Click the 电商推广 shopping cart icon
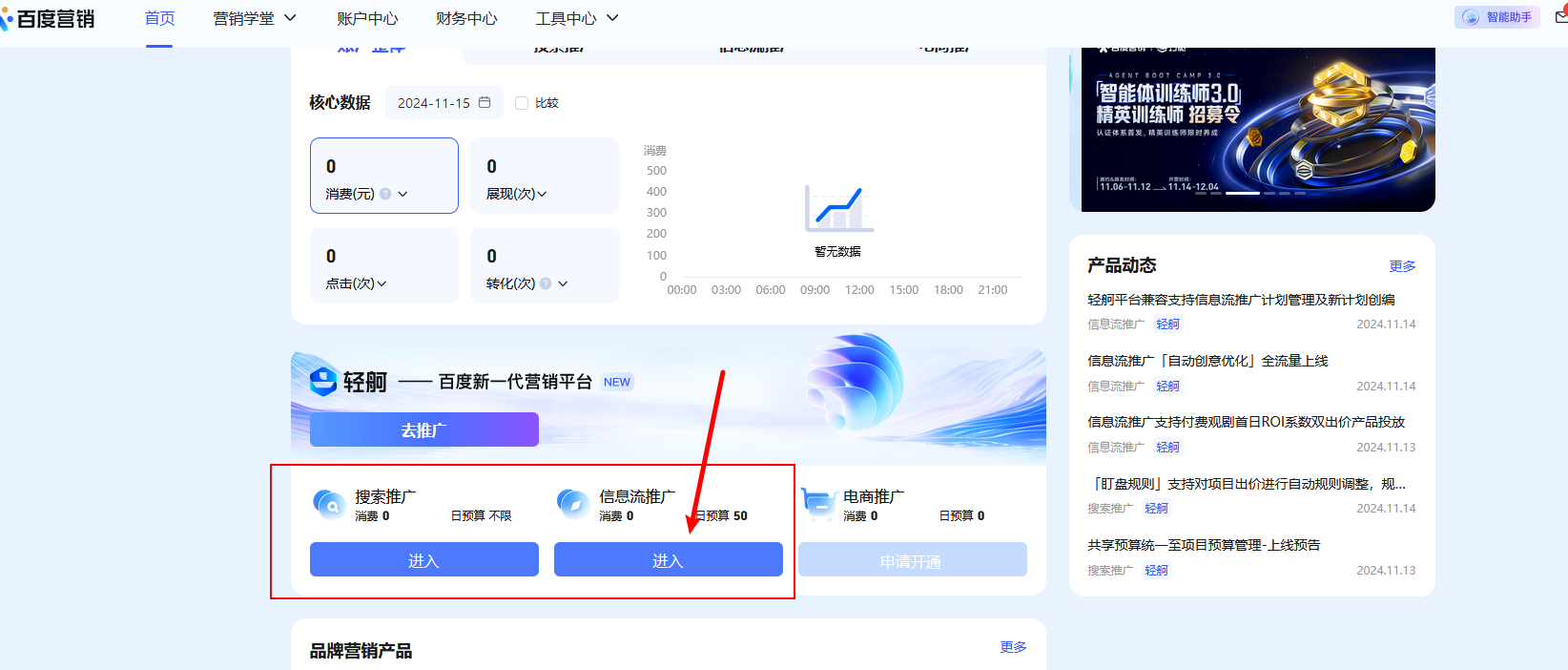Screen dimensions: 1568x670 pyautogui.click(x=817, y=503)
